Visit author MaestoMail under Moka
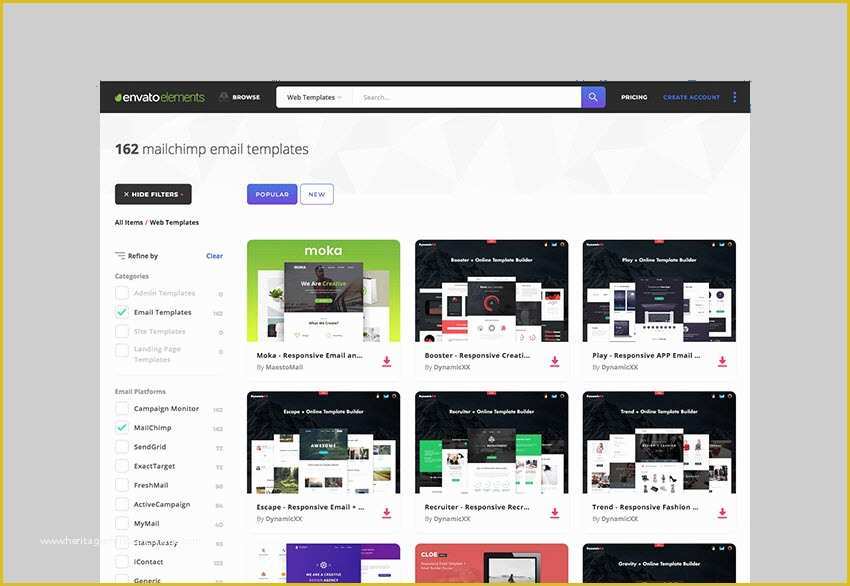The image size is (850, 586). point(284,368)
